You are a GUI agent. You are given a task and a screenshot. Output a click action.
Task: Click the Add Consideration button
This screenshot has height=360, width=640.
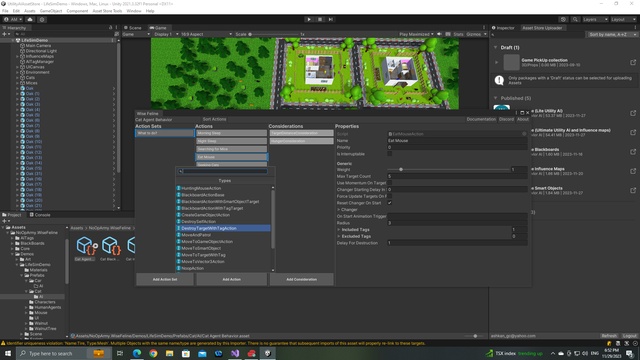[301, 279]
